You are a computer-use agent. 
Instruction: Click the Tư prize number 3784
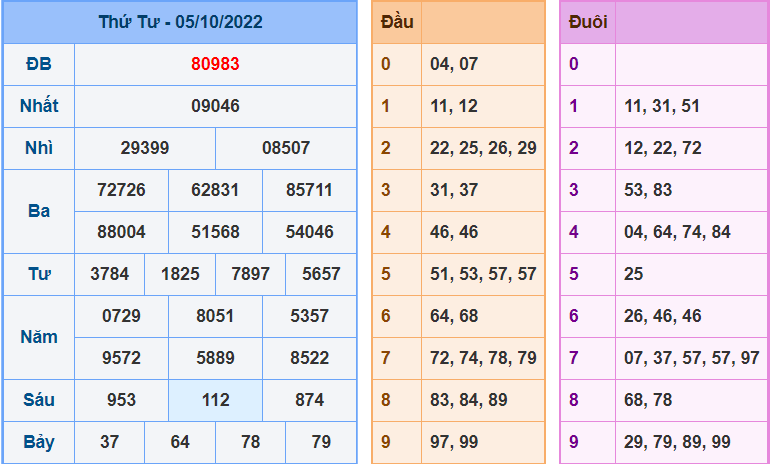click(110, 274)
